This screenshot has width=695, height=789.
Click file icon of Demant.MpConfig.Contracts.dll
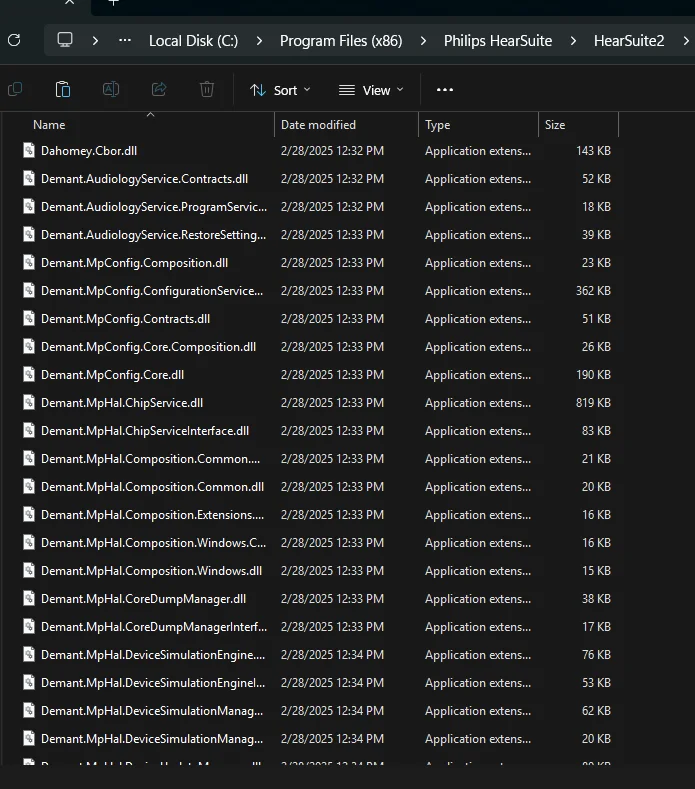29,319
